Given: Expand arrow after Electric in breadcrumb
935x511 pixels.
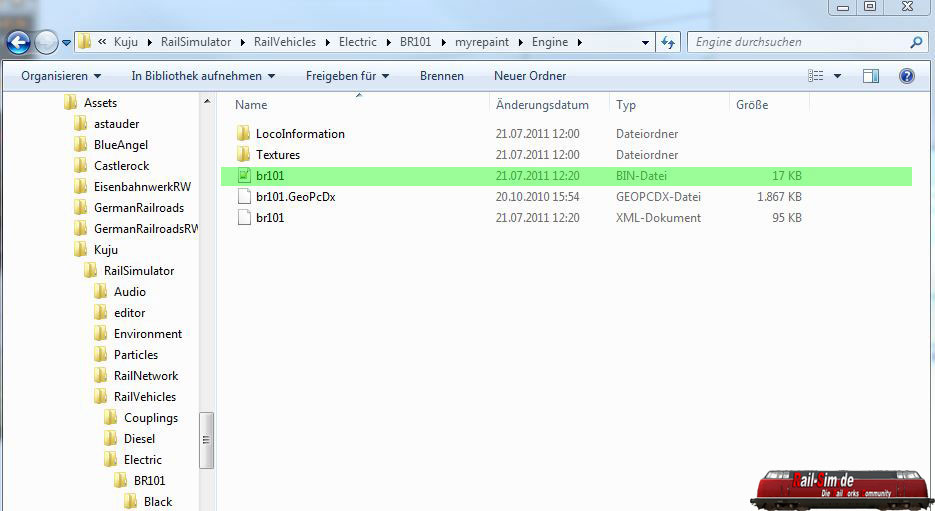Looking at the screenshot, I should point(389,42).
